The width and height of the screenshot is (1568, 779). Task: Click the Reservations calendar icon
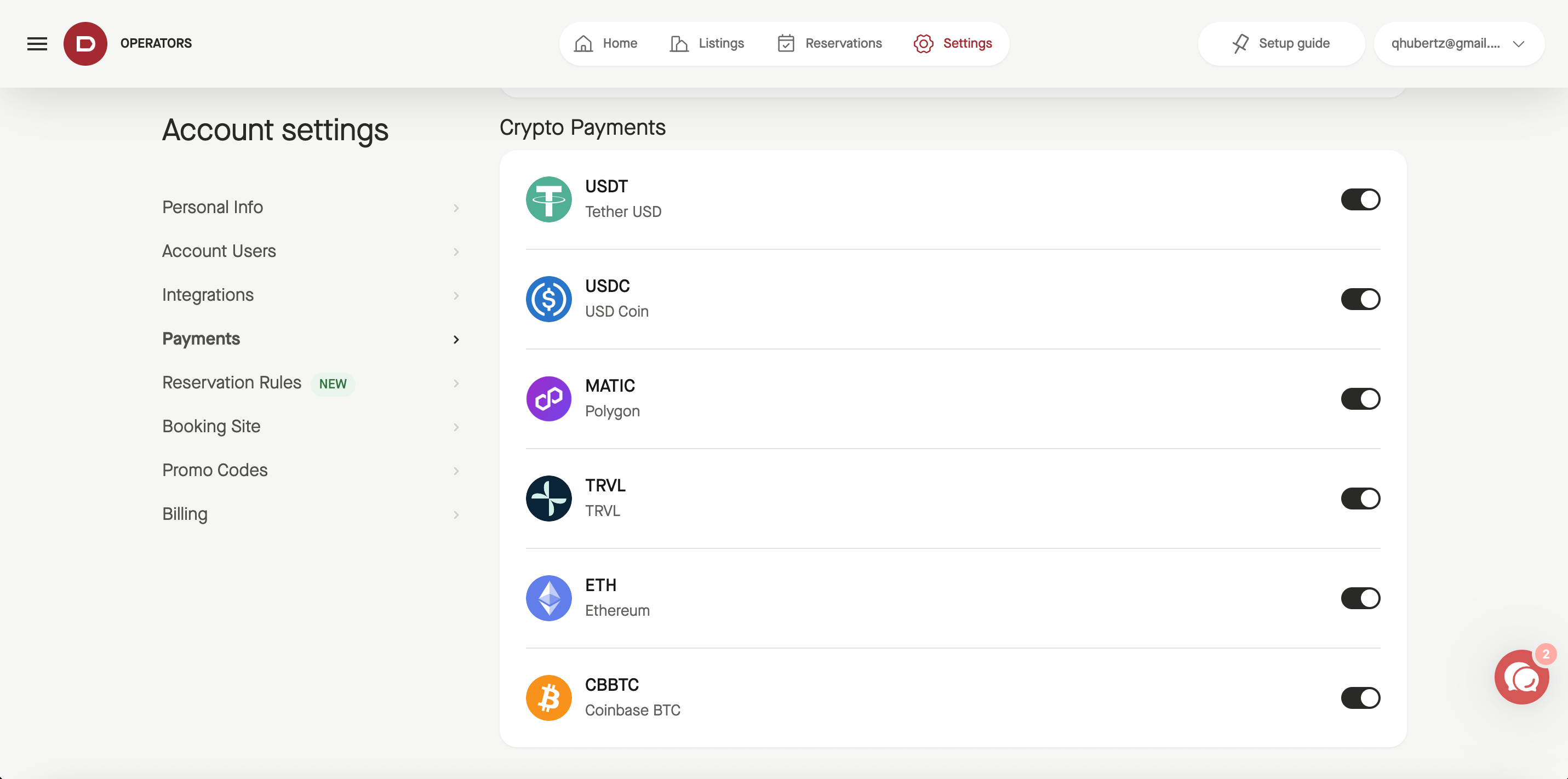tap(786, 44)
